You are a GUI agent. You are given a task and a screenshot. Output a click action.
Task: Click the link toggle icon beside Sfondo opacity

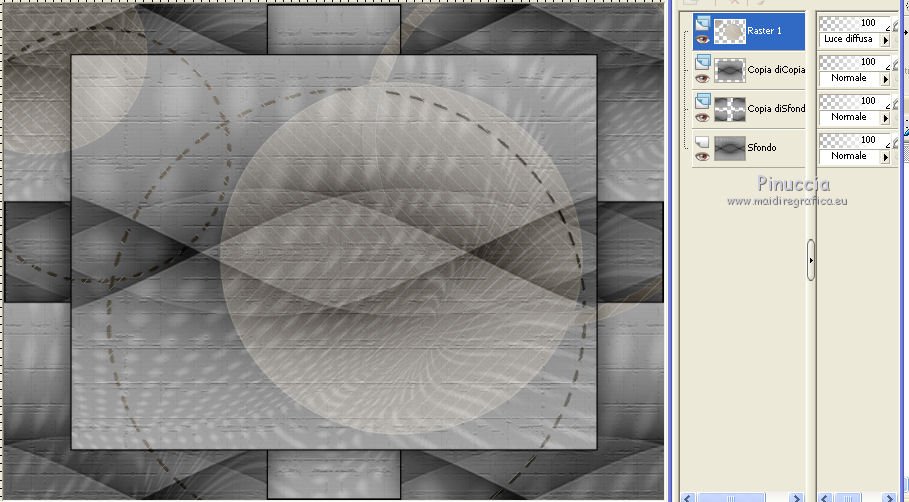pos(896,141)
